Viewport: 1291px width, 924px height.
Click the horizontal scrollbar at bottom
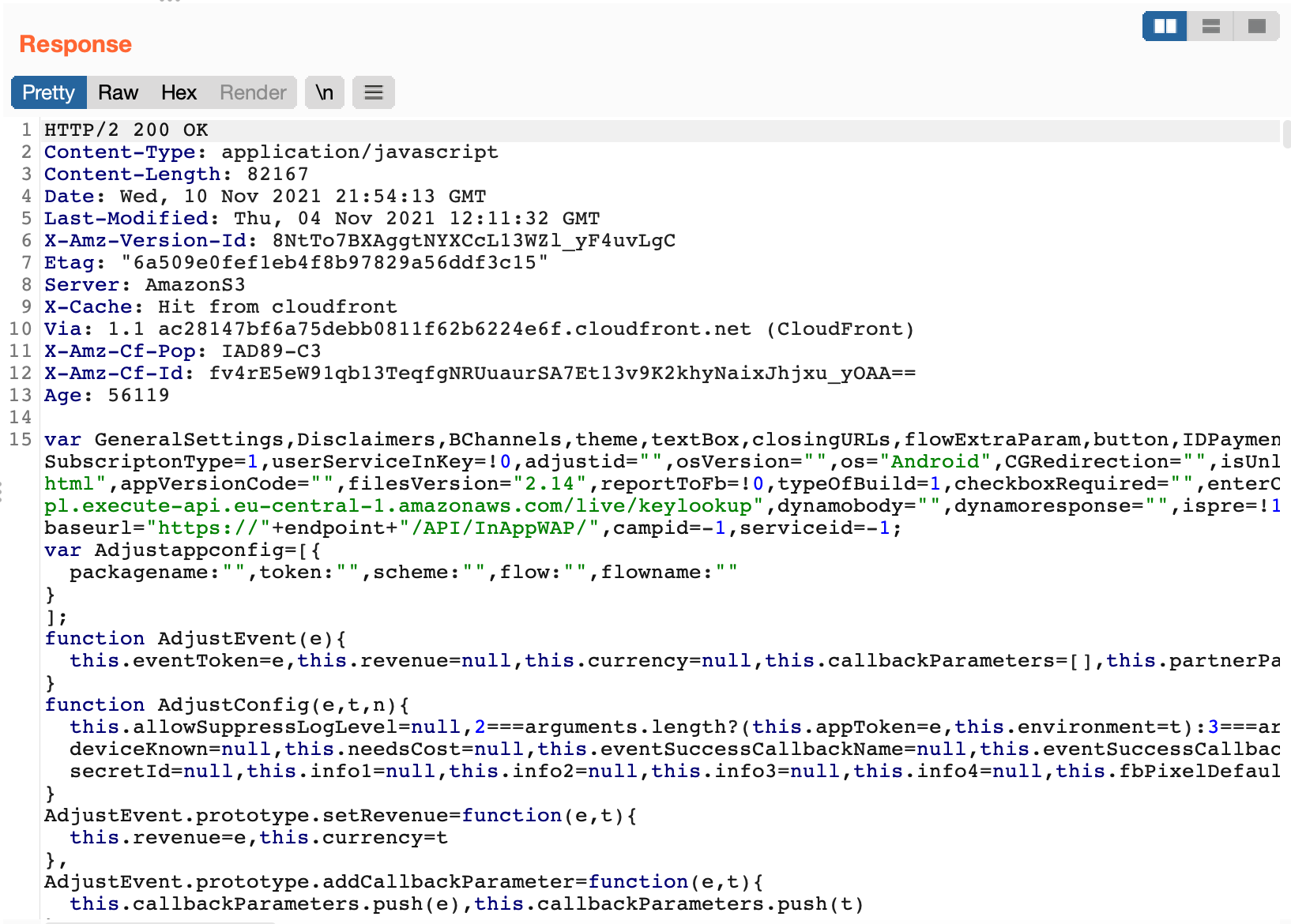158,921
